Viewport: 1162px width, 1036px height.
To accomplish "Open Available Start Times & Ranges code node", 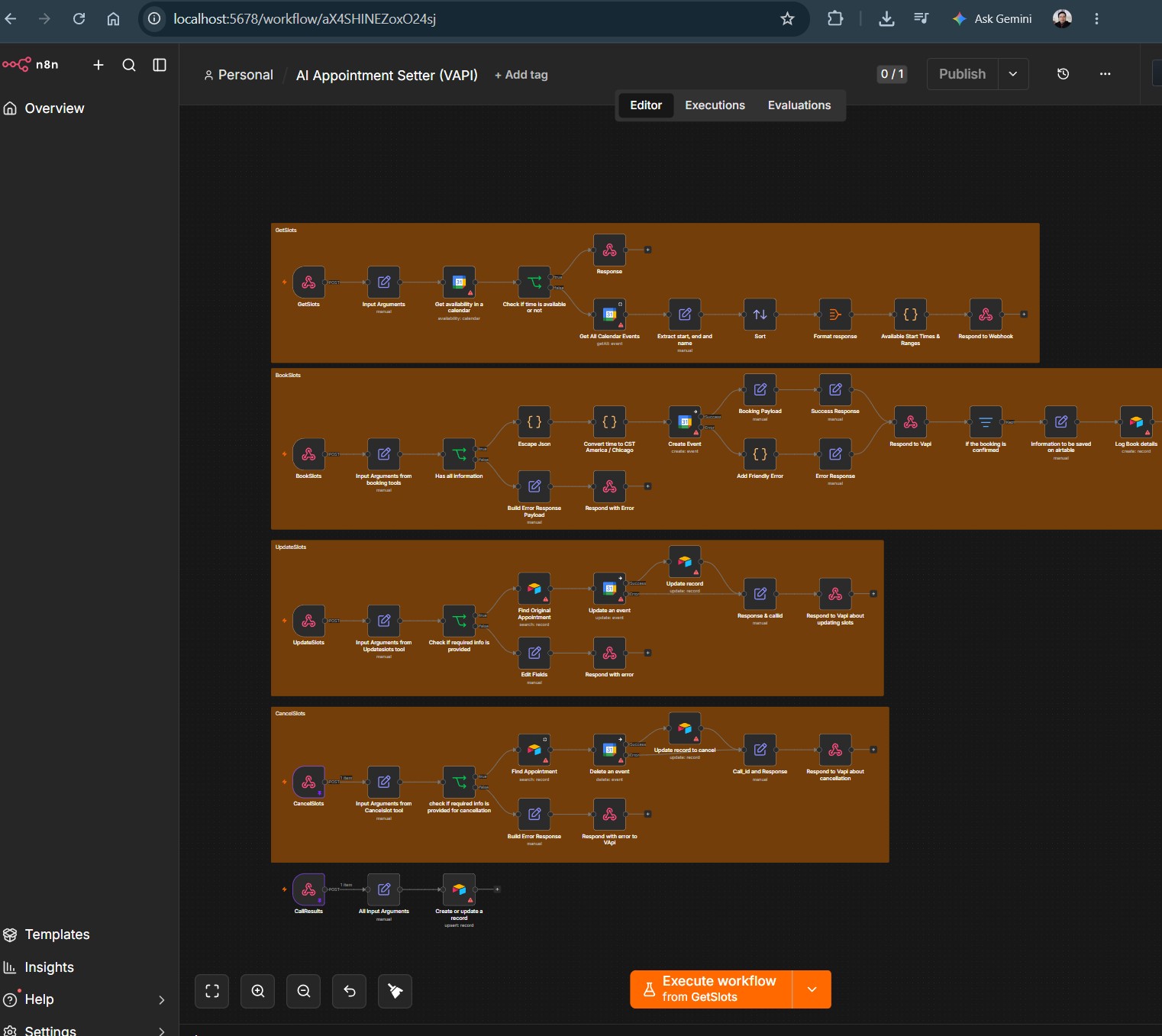I will click(x=910, y=315).
